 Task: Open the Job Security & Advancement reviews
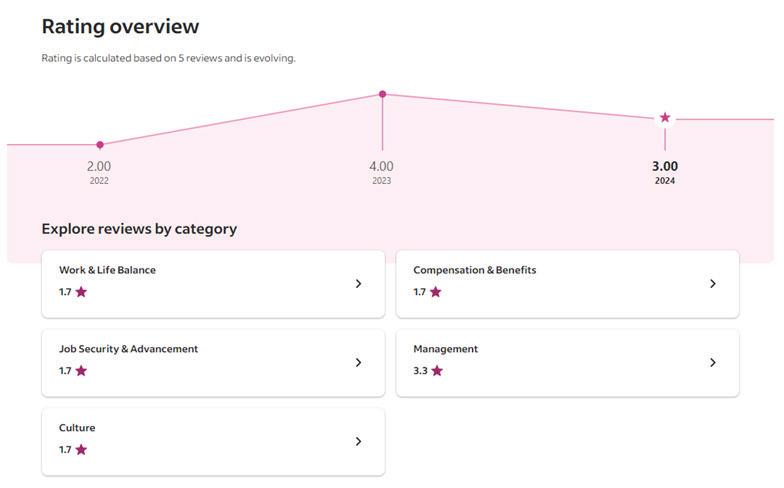coord(129,349)
